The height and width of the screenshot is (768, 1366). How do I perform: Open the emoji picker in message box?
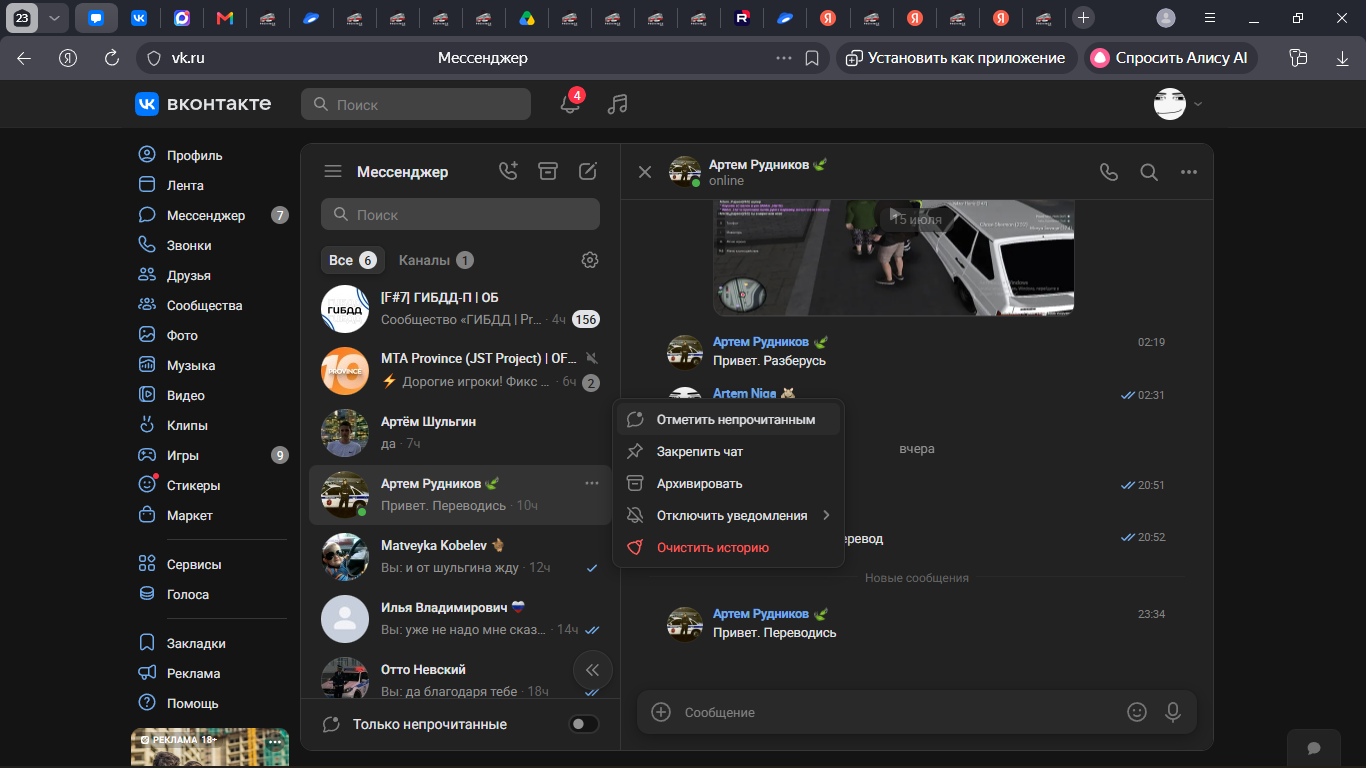1137,712
